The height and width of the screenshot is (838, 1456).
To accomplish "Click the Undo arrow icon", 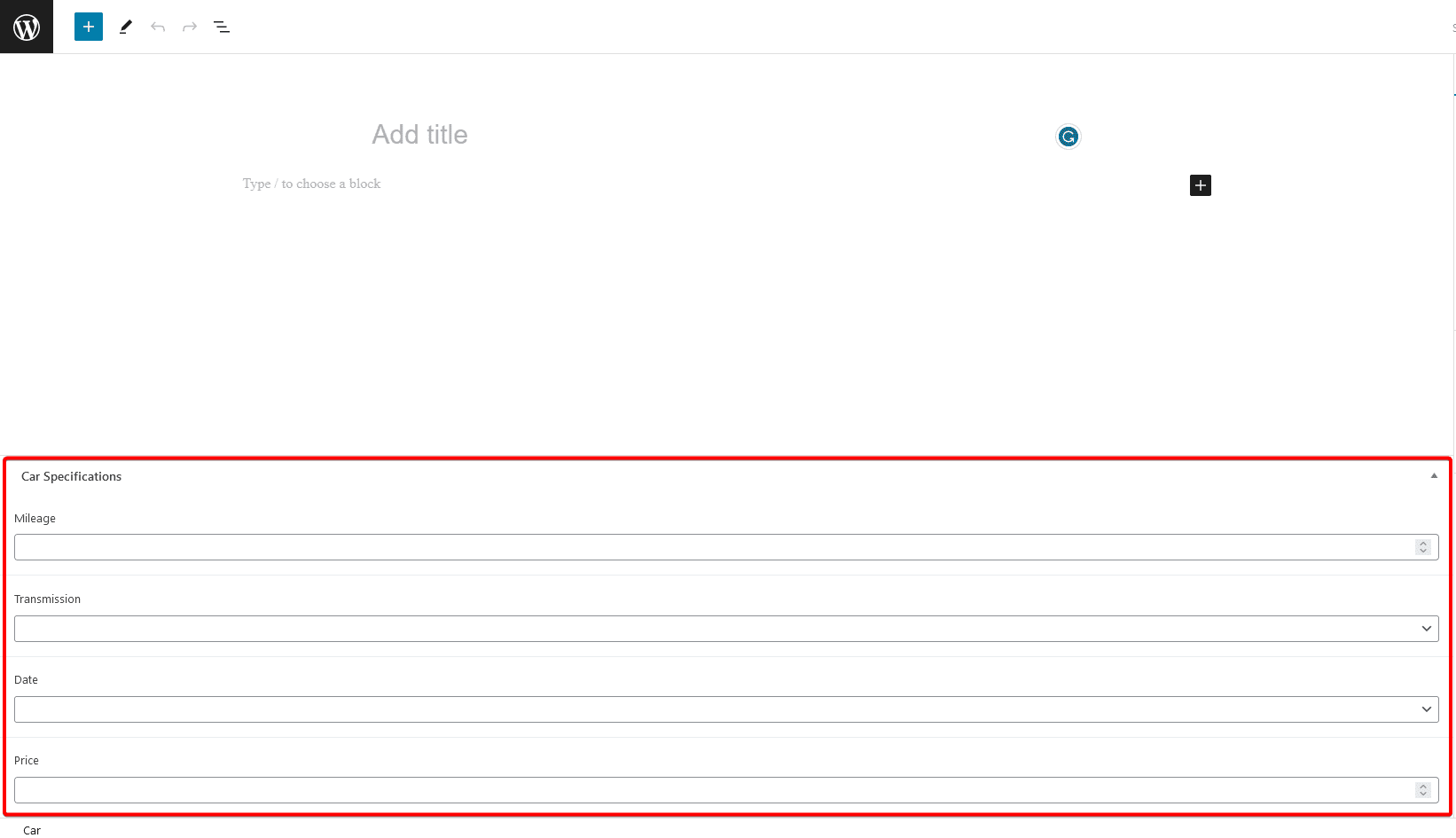I will [157, 27].
